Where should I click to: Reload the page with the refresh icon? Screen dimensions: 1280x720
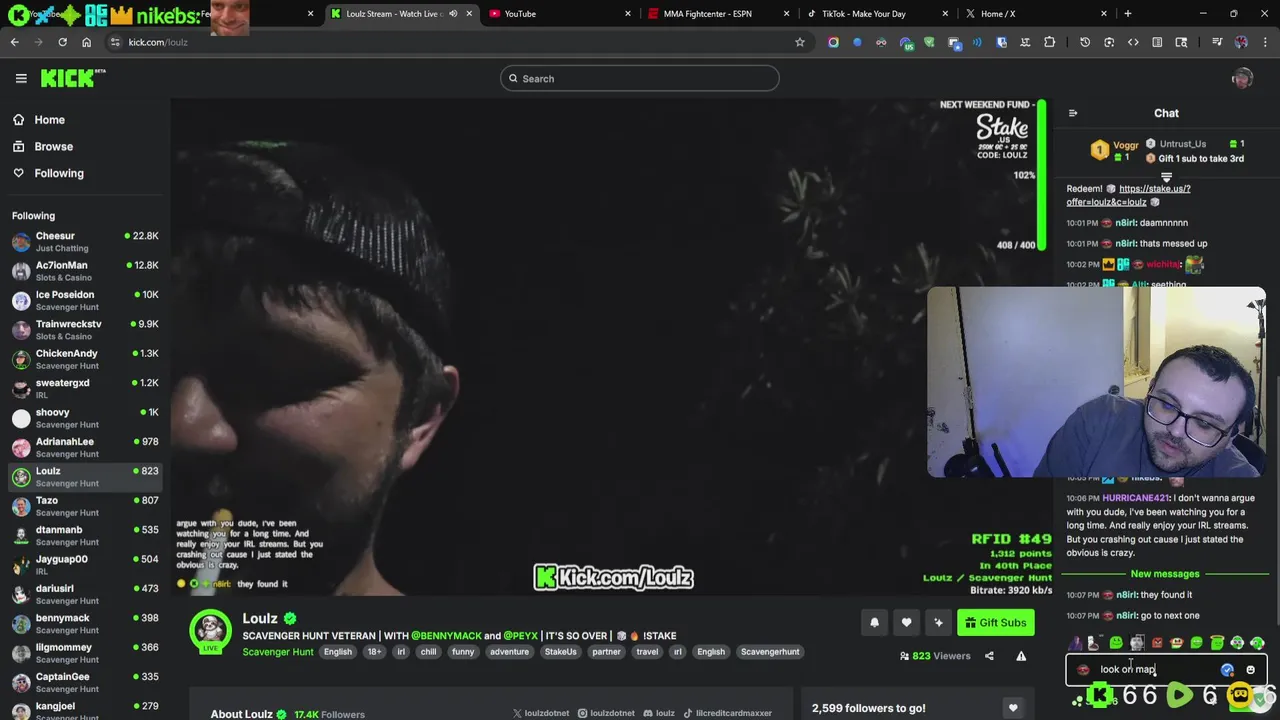click(x=62, y=42)
